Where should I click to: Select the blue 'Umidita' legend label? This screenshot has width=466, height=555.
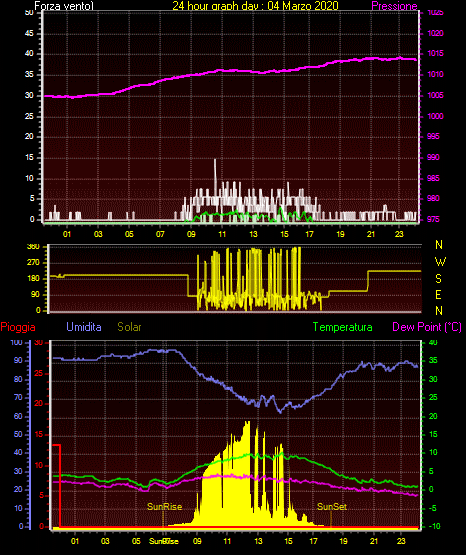coord(84,327)
